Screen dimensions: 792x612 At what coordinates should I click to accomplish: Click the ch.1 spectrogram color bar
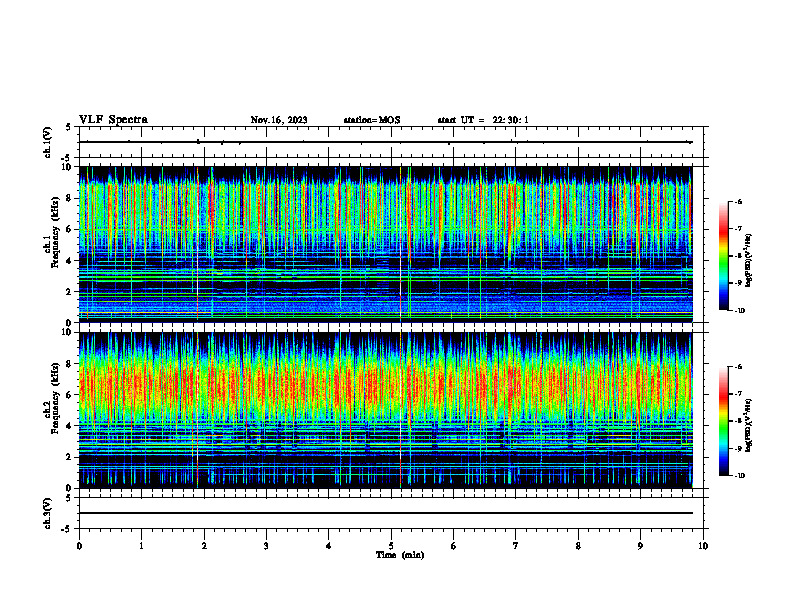tap(723, 256)
